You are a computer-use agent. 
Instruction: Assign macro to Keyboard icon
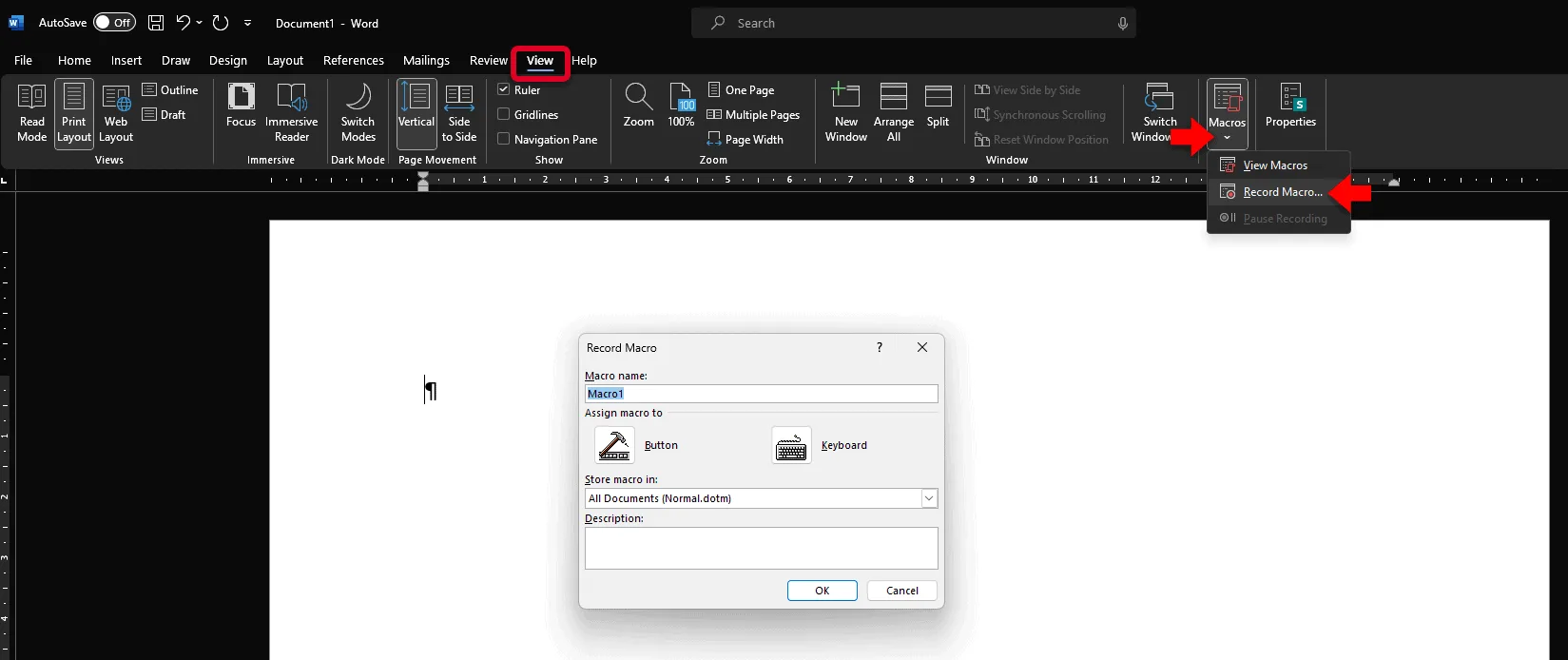[791, 445]
